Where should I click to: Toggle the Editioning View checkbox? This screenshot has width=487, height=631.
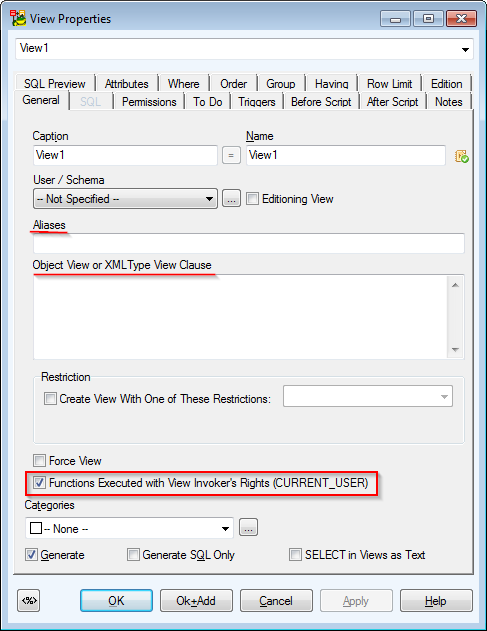pos(252,199)
